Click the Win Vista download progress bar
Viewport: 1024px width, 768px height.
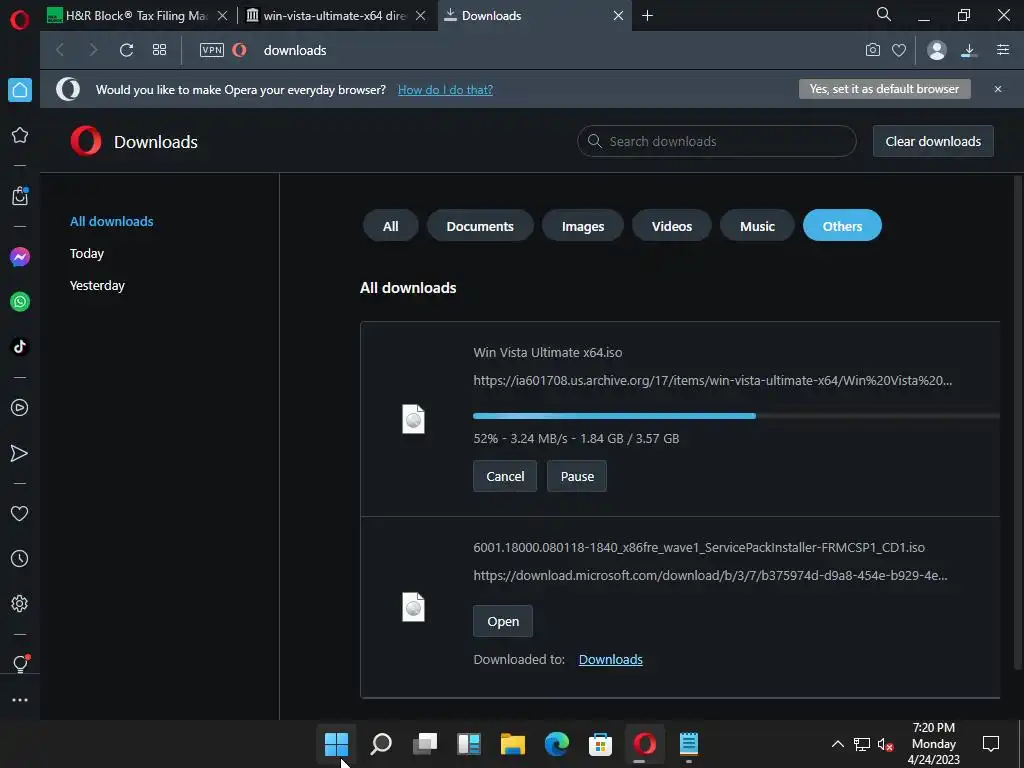[x=736, y=416]
